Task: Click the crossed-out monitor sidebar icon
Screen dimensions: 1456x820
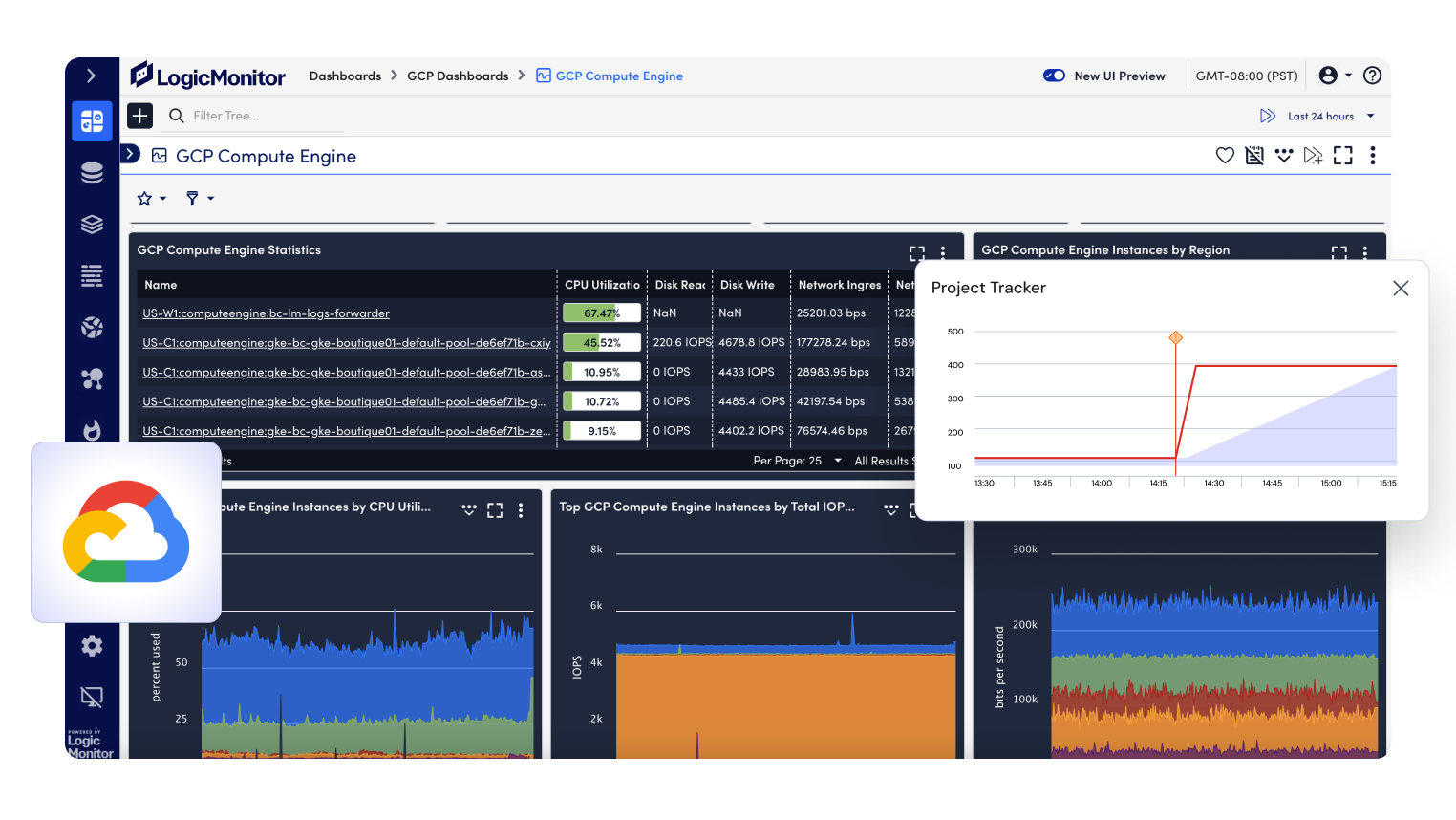Action: click(92, 697)
